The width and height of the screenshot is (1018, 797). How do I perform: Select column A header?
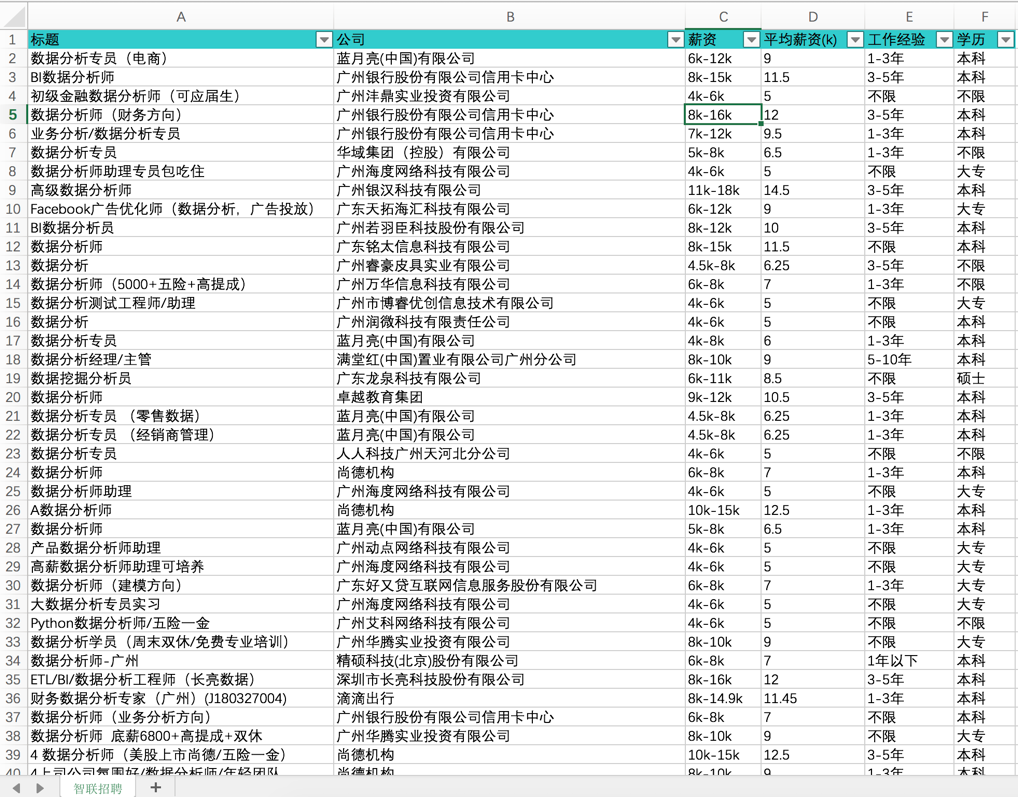point(180,17)
